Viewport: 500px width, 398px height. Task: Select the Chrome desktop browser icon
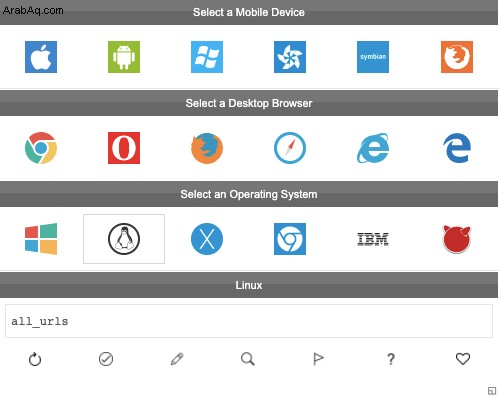click(x=41, y=148)
